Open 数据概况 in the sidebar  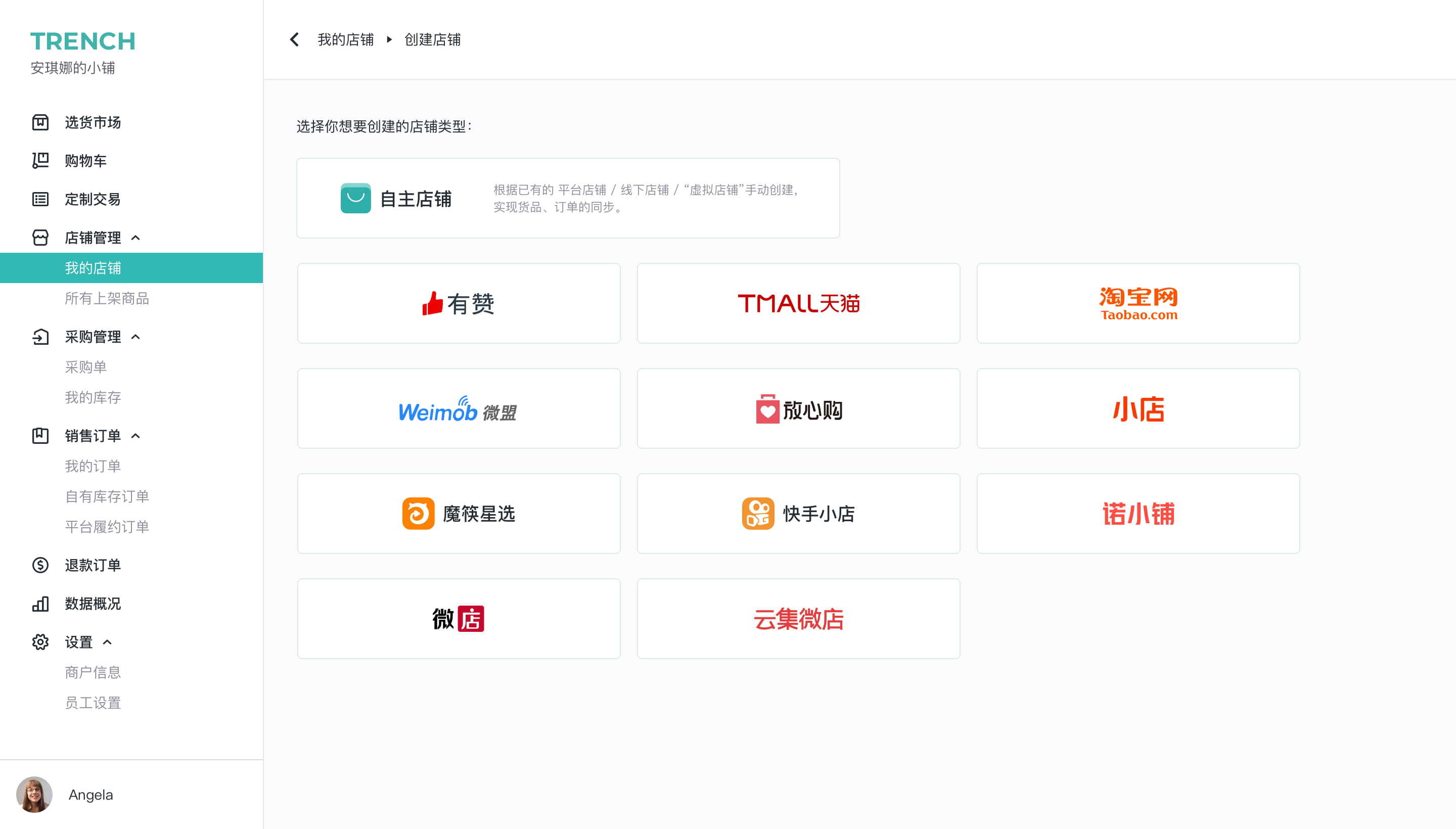click(x=93, y=604)
